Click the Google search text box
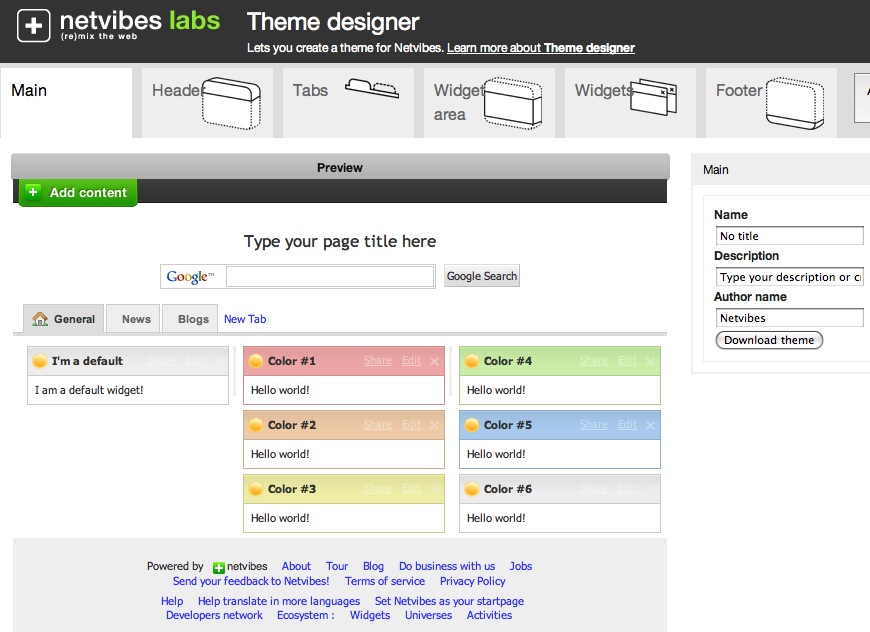This screenshot has width=870, height=632. (x=330, y=276)
